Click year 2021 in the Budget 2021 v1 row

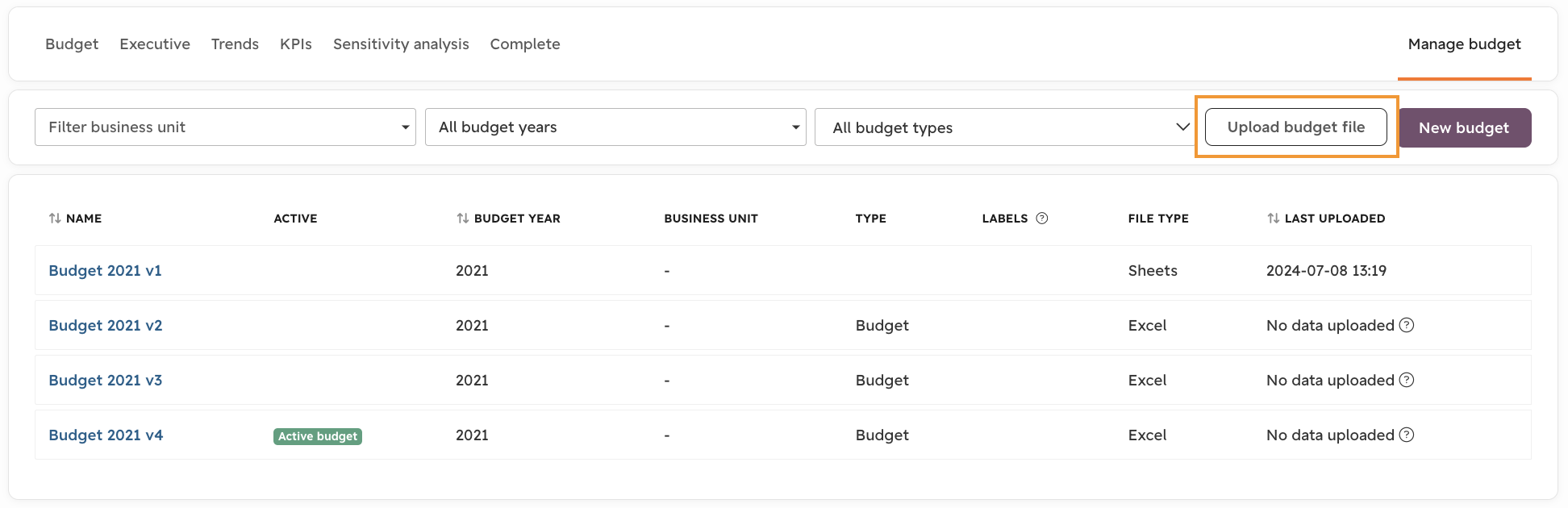[x=472, y=271]
